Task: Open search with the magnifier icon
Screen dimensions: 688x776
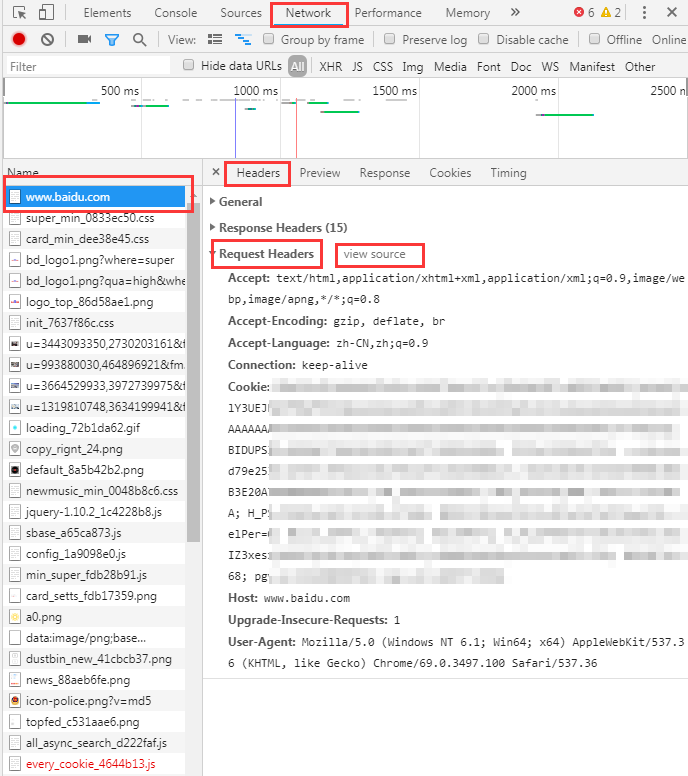Action: [139, 40]
